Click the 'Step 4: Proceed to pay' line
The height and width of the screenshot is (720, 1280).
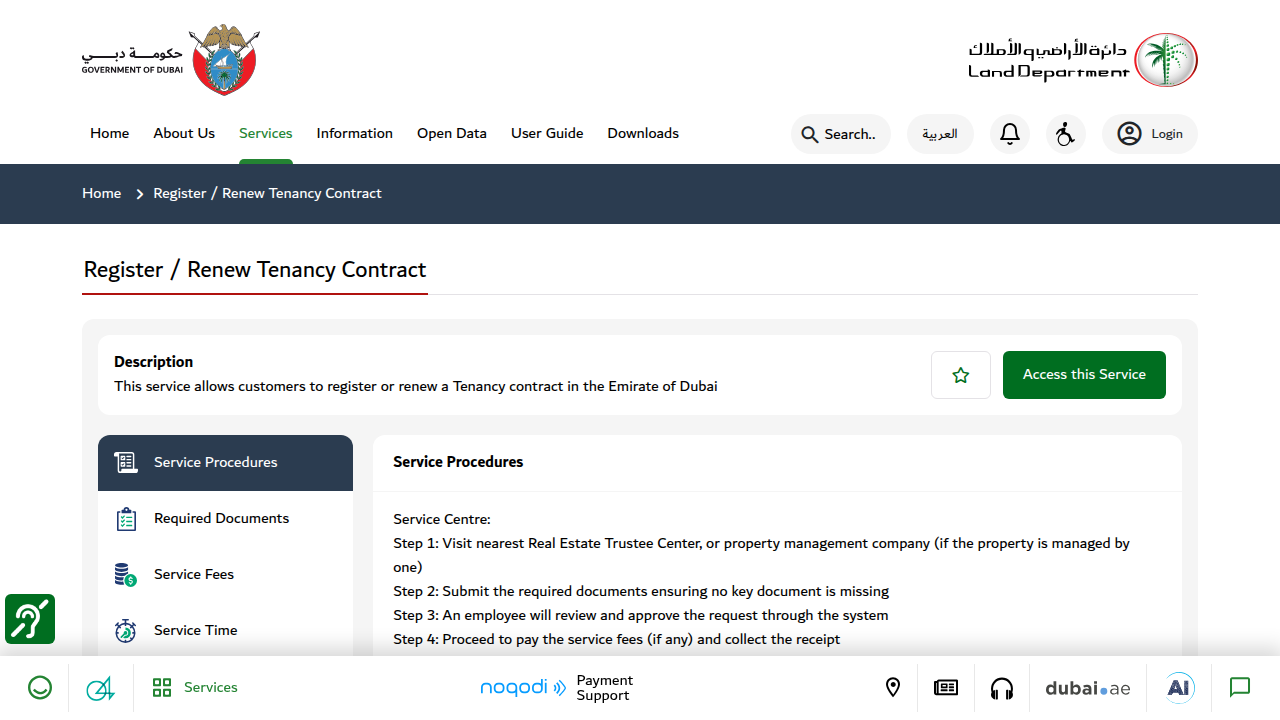pyautogui.click(x=617, y=639)
